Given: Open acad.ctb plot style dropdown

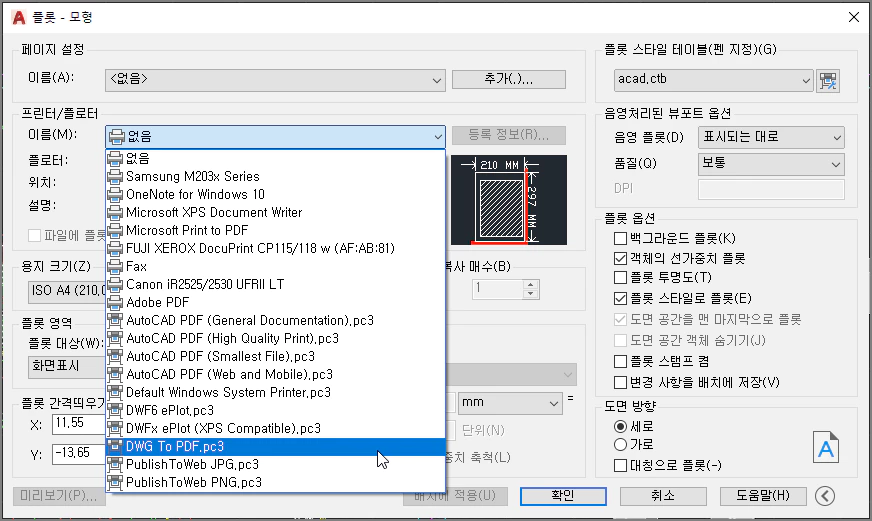Looking at the screenshot, I should click(x=714, y=81).
